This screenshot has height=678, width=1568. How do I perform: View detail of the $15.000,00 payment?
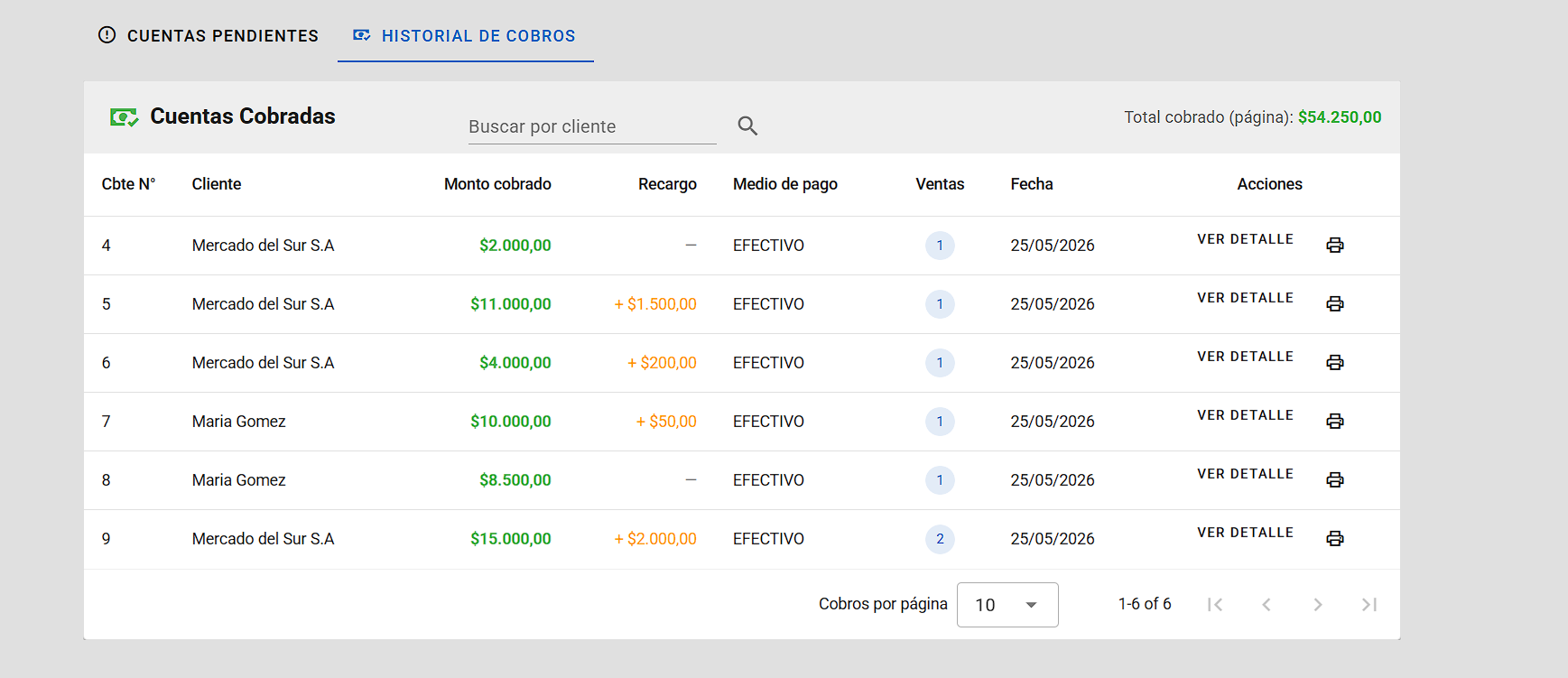(x=1245, y=533)
